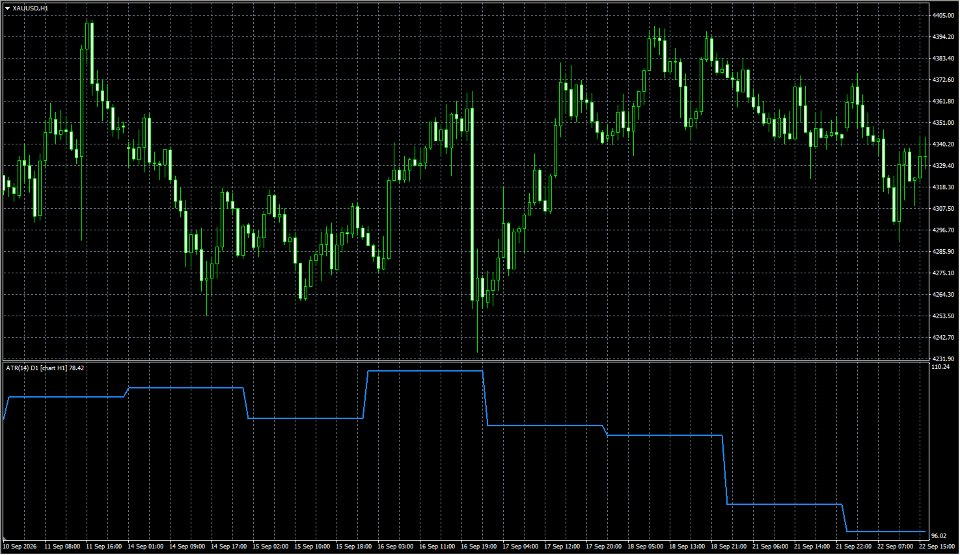The height and width of the screenshot is (555, 960).
Task: Click the triangle beside XAUUSD,H1 symbol label
Action: pos(7,9)
